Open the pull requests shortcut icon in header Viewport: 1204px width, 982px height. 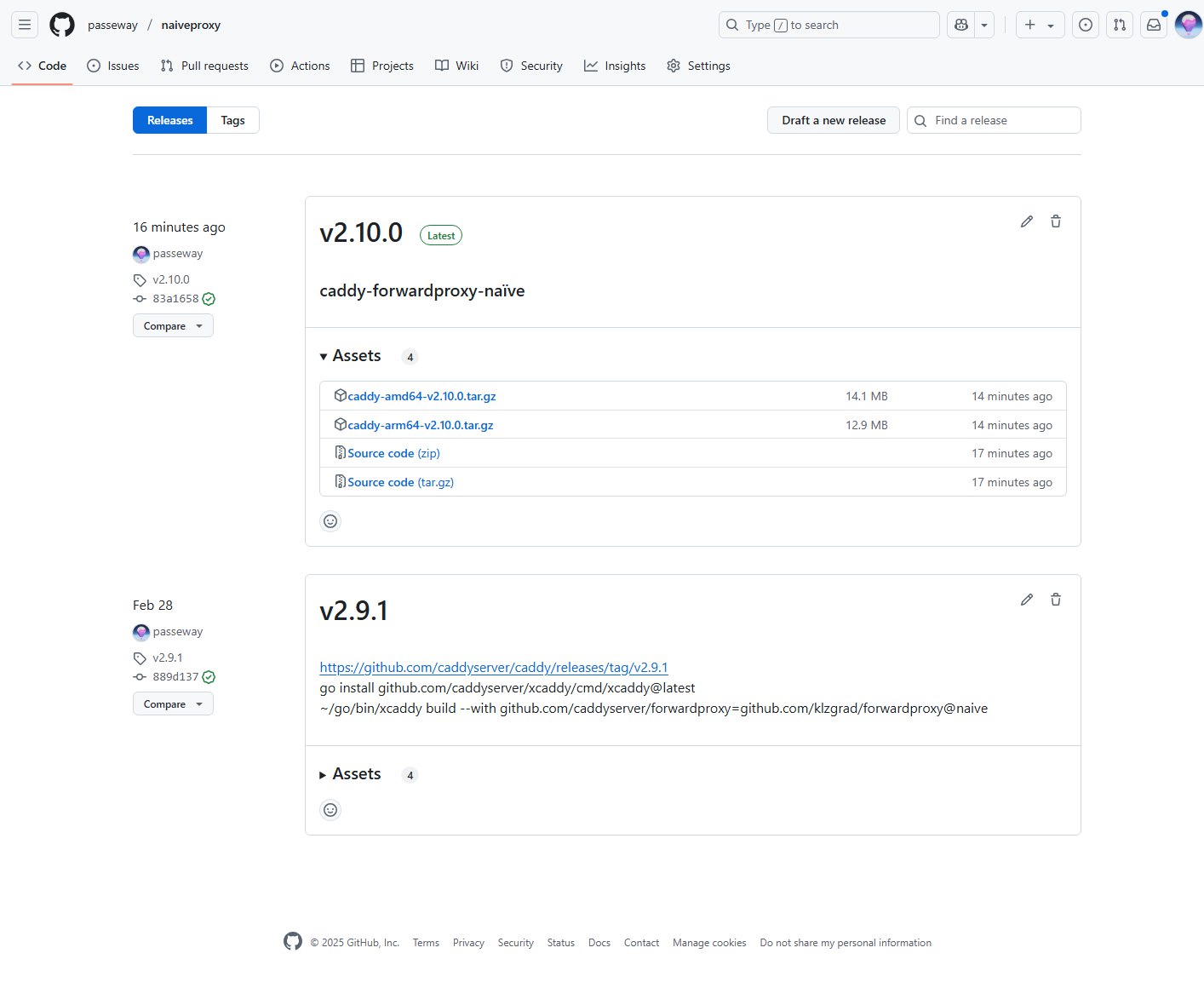coord(1120,25)
